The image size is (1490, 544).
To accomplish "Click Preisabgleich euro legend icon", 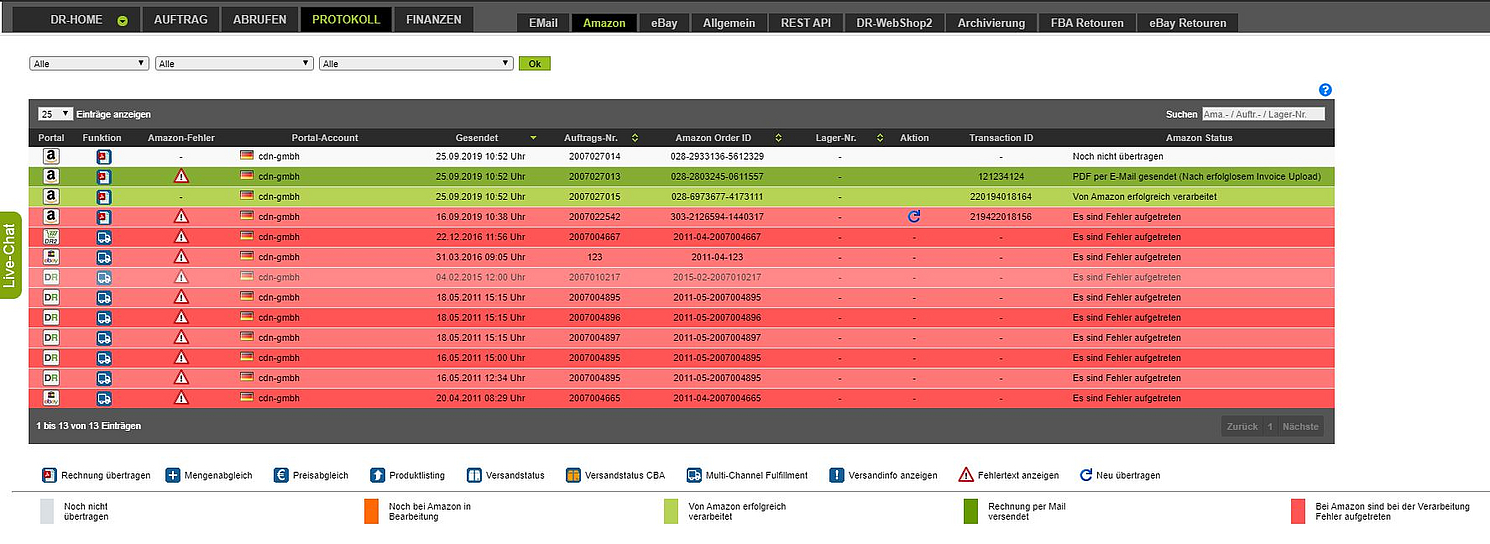I will tap(281, 475).
